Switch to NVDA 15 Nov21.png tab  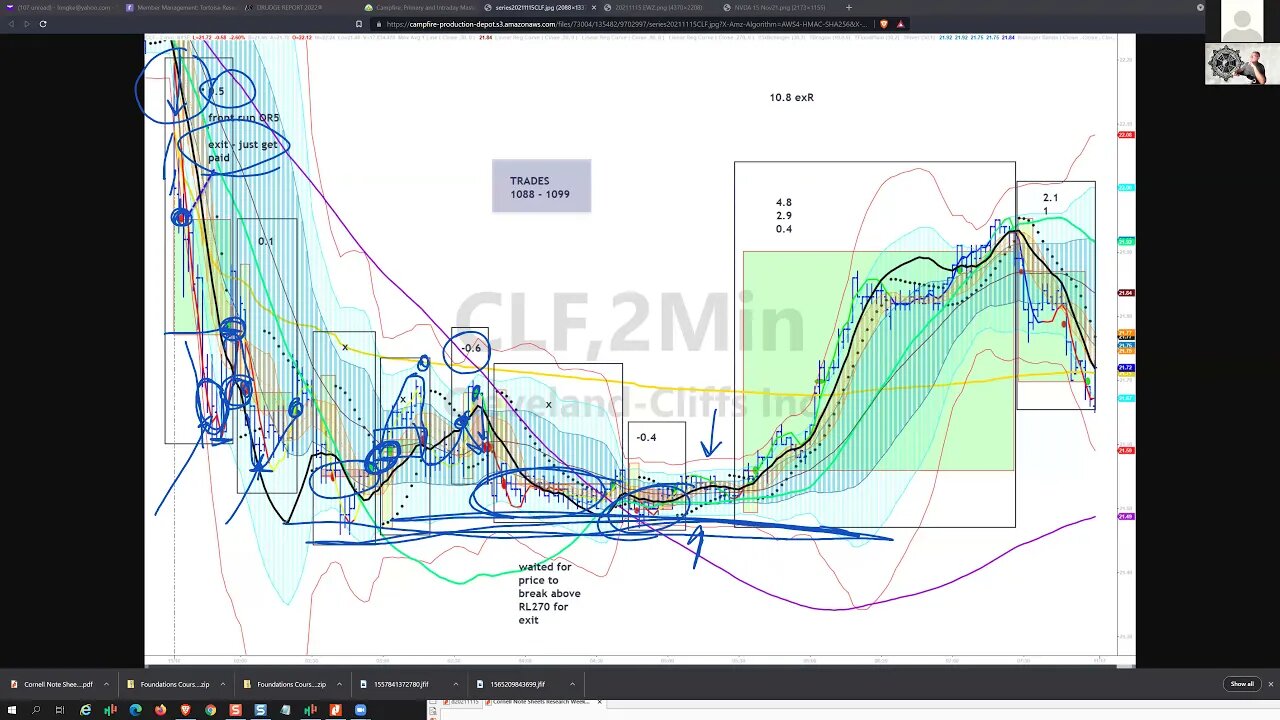click(x=780, y=7)
